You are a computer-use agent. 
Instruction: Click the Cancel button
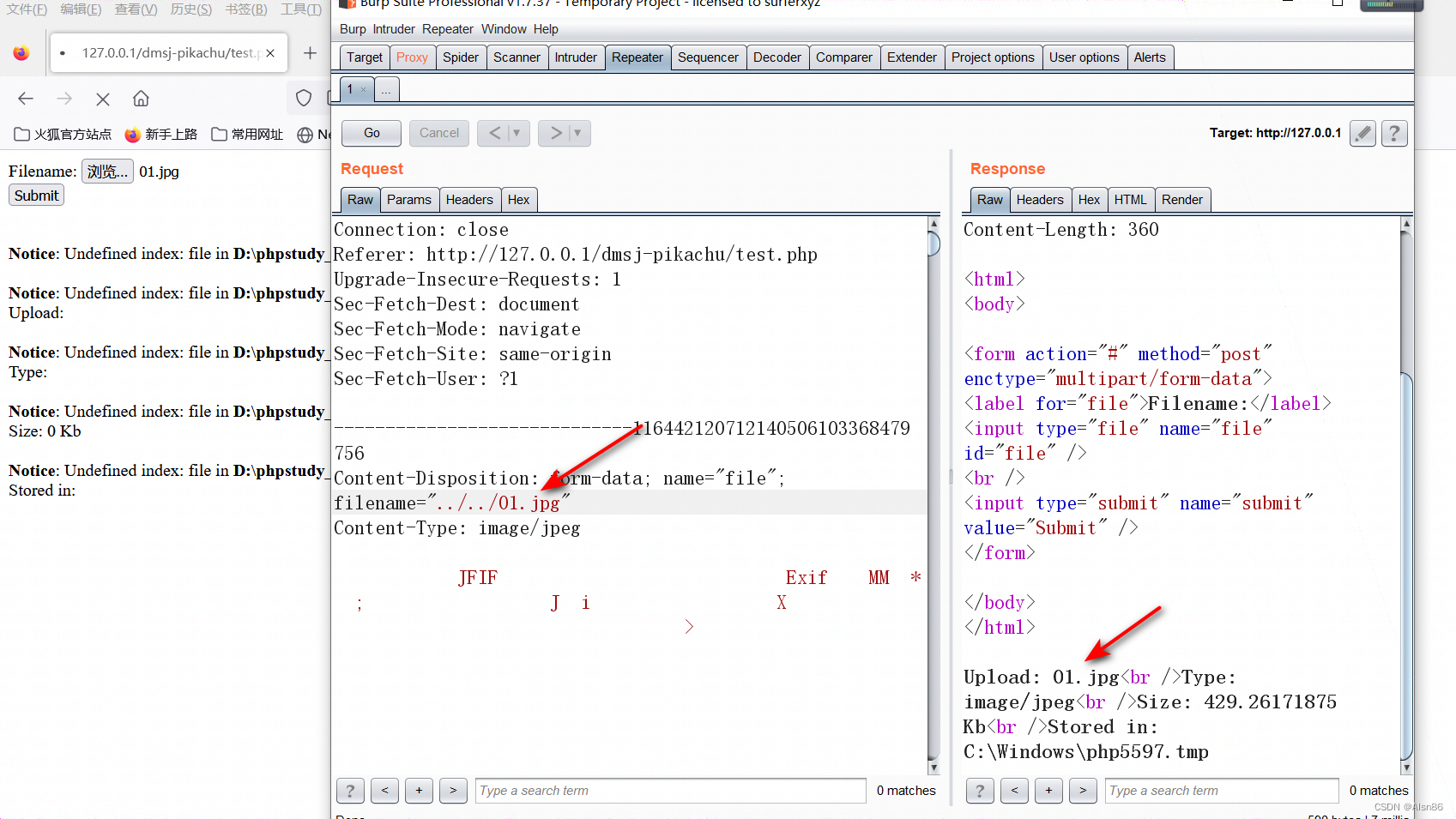coord(439,133)
